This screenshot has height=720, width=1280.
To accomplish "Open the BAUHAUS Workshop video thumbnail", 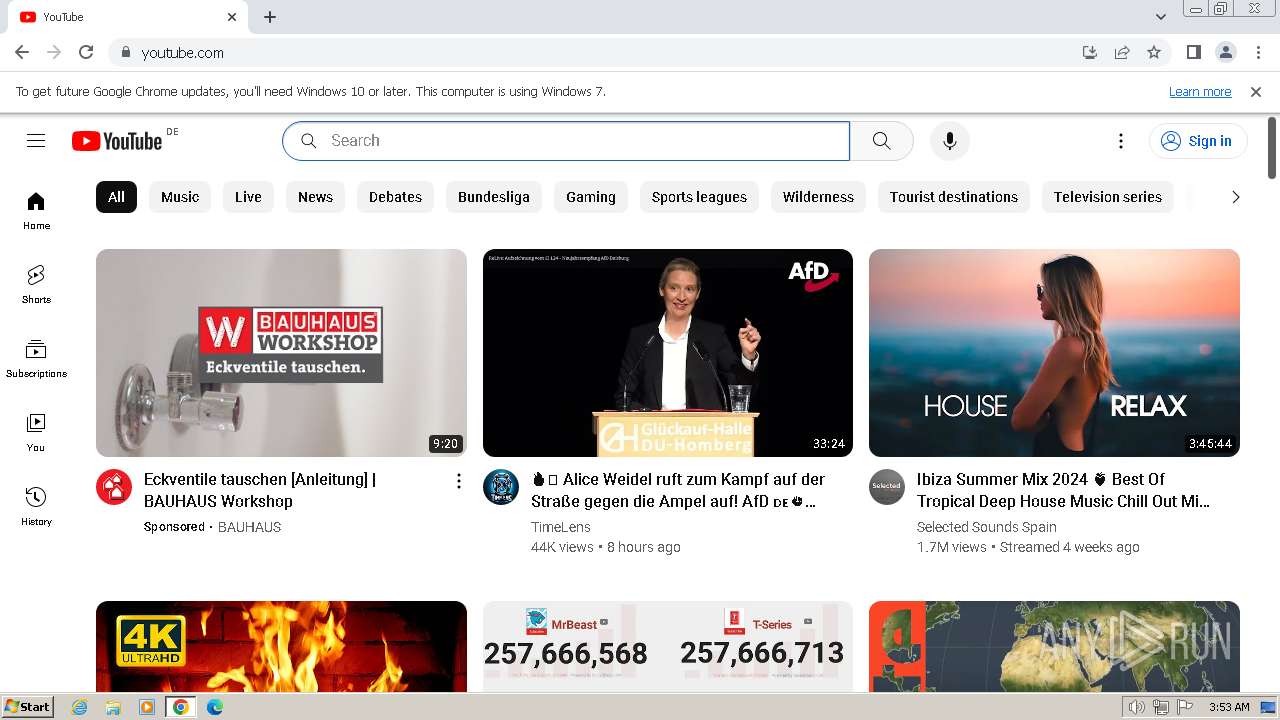I will point(281,353).
